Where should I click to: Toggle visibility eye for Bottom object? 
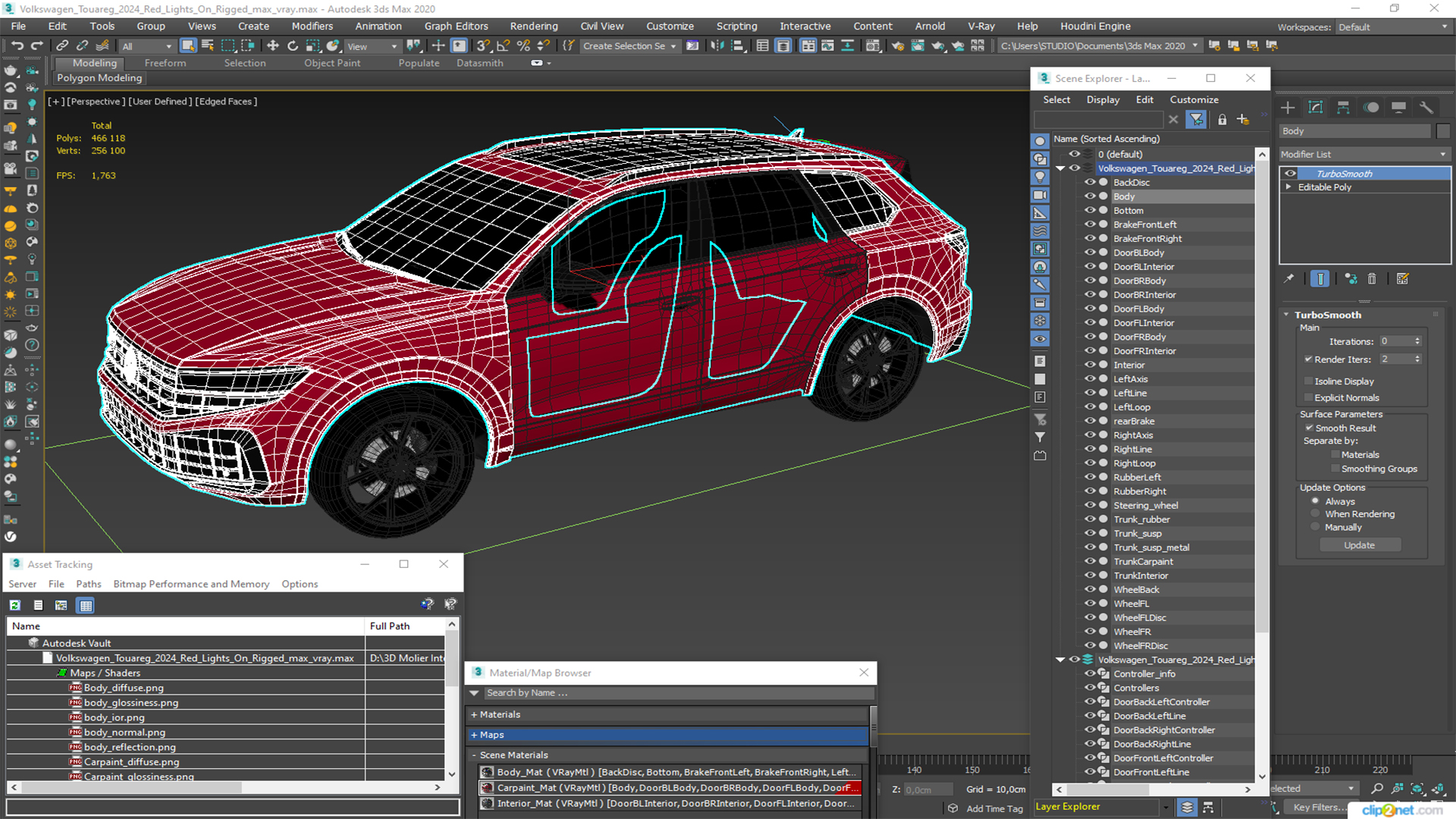click(x=1090, y=211)
